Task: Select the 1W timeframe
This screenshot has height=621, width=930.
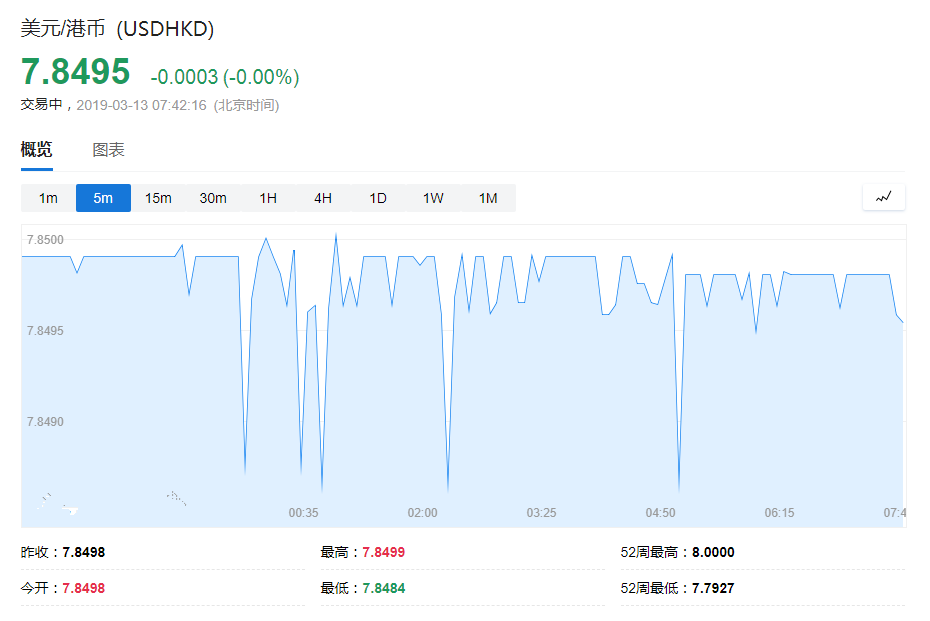Action: [433, 198]
